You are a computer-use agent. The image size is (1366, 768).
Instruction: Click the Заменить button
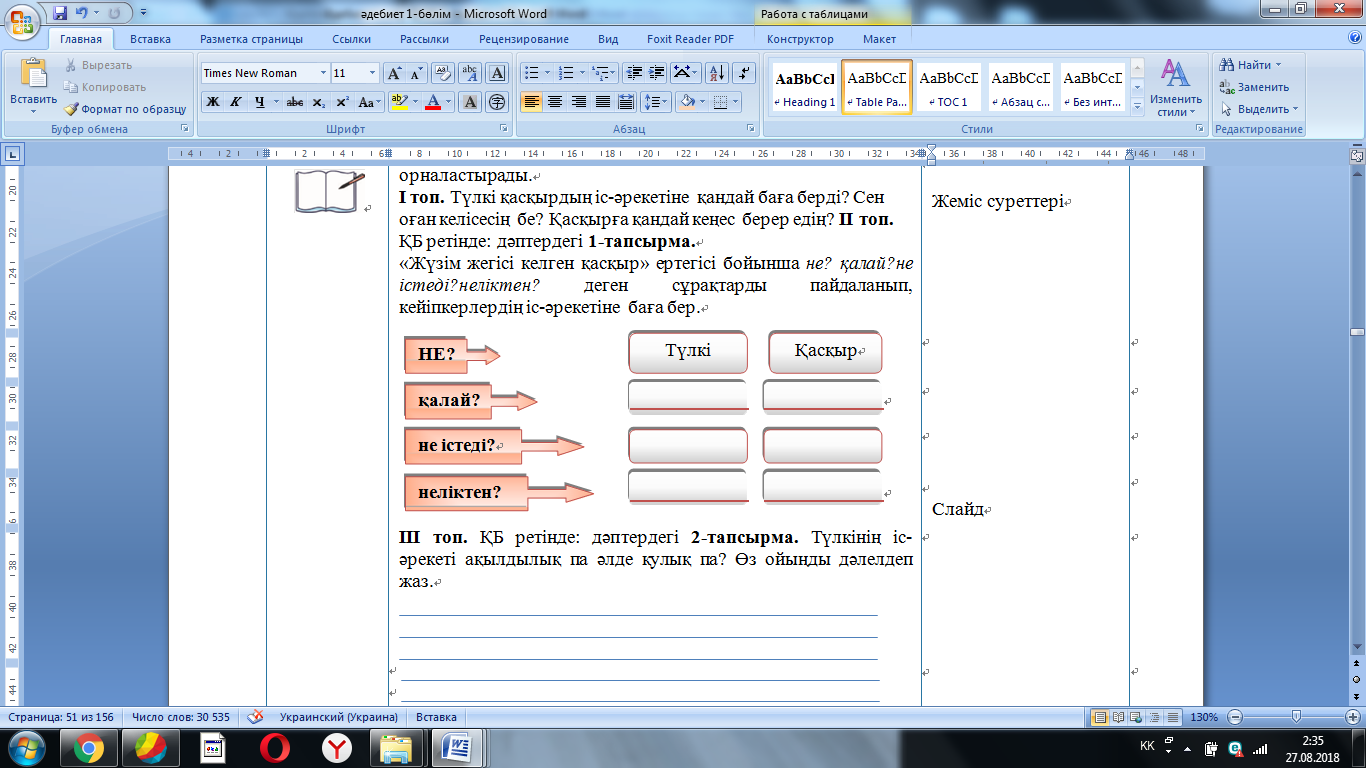1256,87
